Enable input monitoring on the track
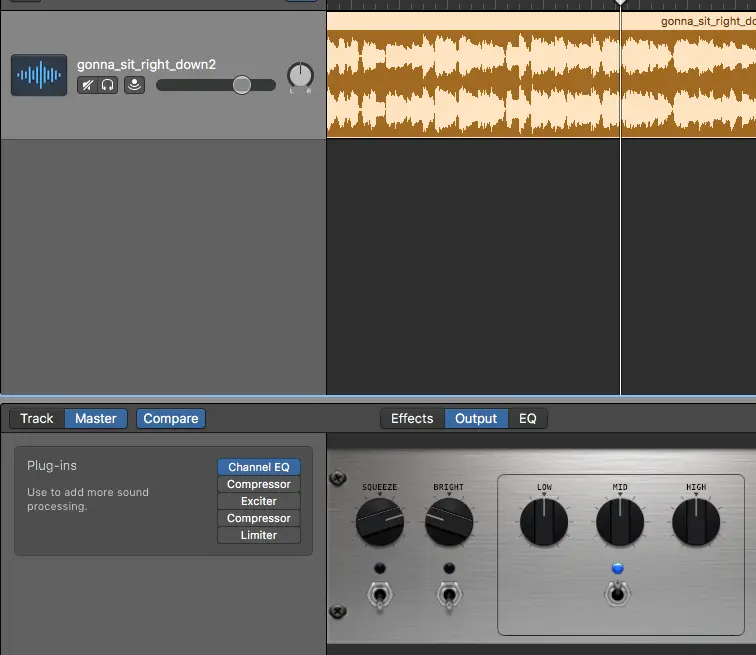Viewport: 756px width, 655px height. pos(134,86)
